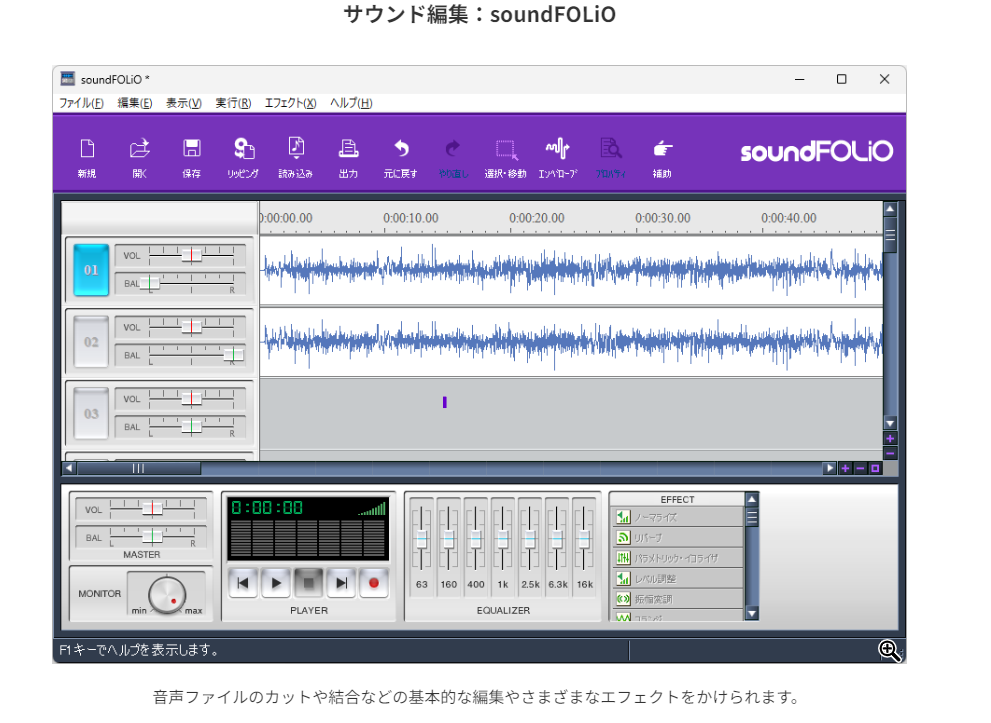
Task: Open the エフェクト(X) menu
Action: coord(290,103)
